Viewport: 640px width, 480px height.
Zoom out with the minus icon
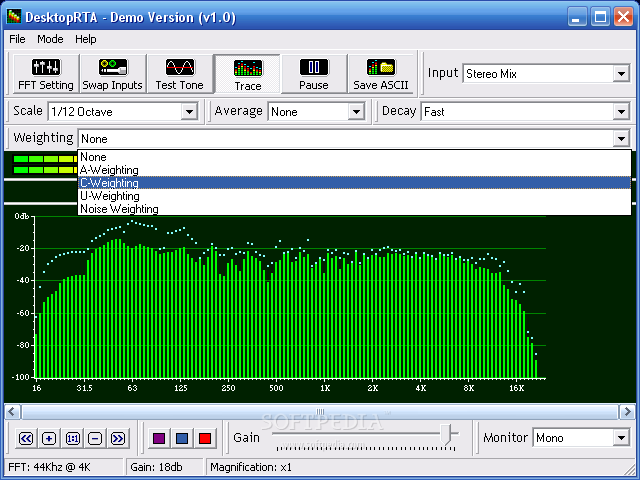point(95,439)
